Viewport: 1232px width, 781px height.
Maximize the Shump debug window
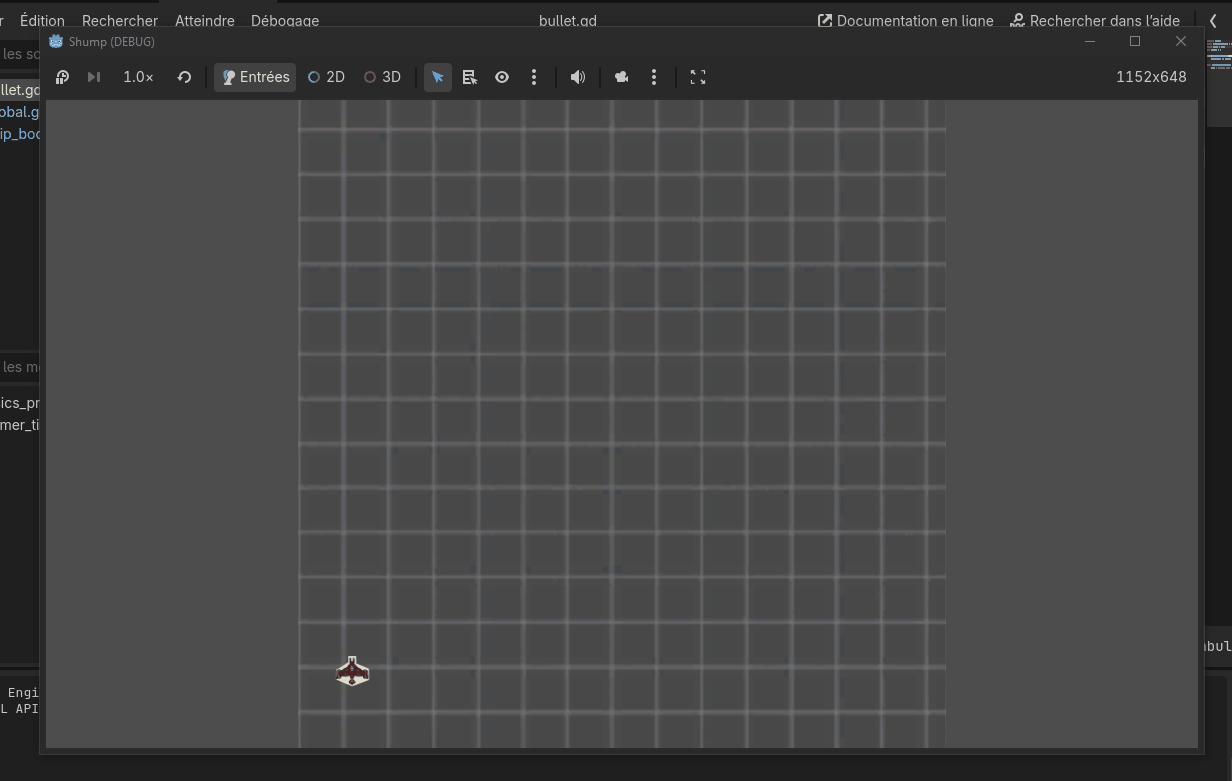1135,41
